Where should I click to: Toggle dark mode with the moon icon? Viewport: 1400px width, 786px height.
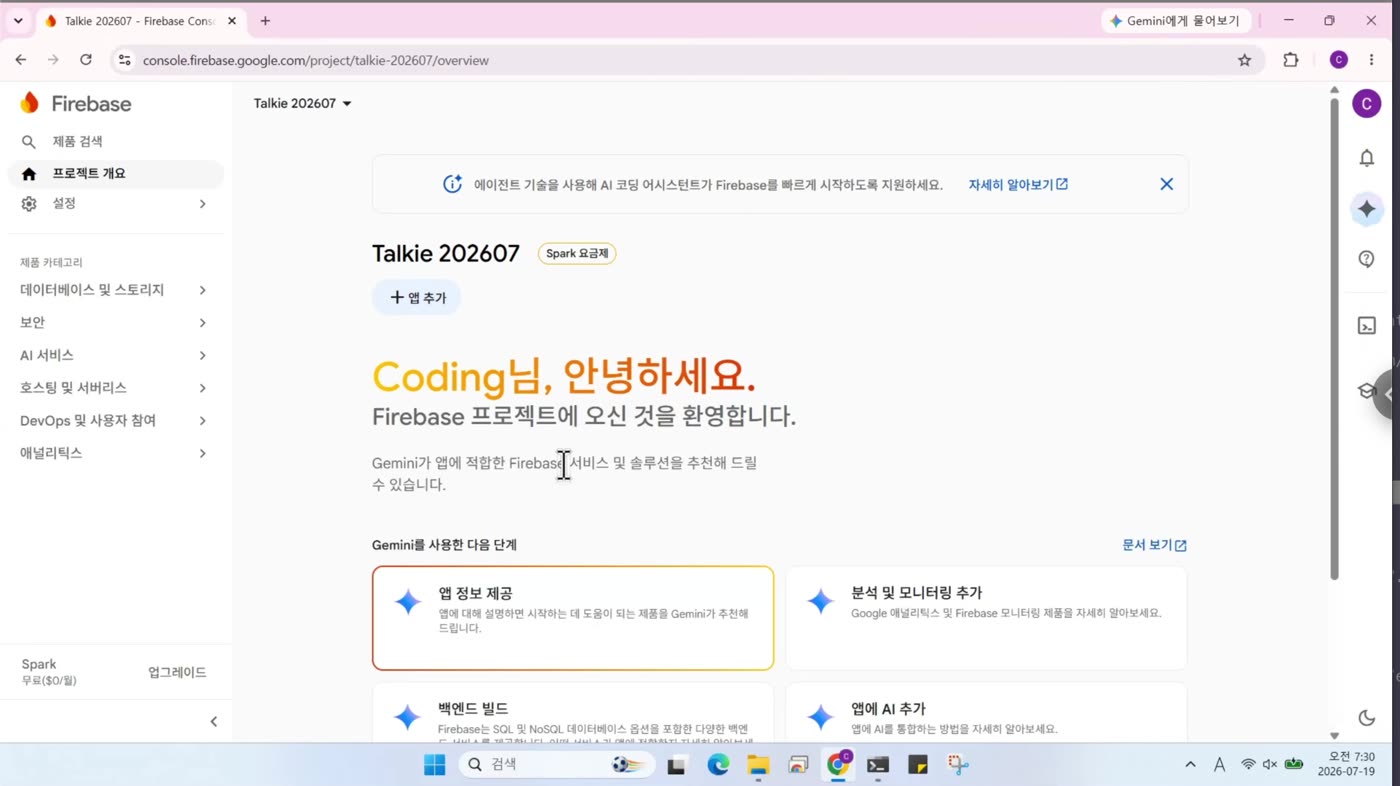click(x=1367, y=717)
